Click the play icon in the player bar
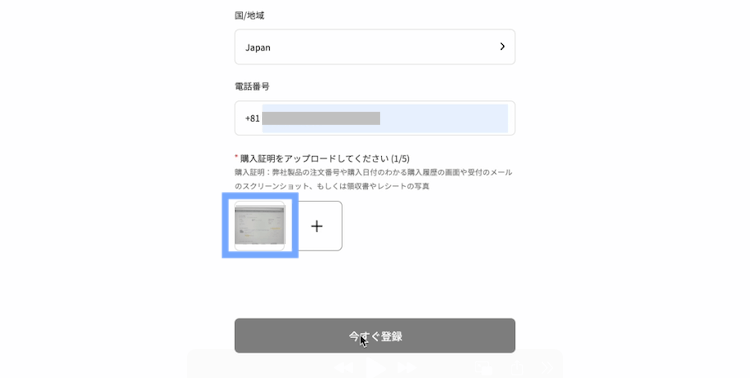This screenshot has height=378, width=750. click(x=376, y=367)
